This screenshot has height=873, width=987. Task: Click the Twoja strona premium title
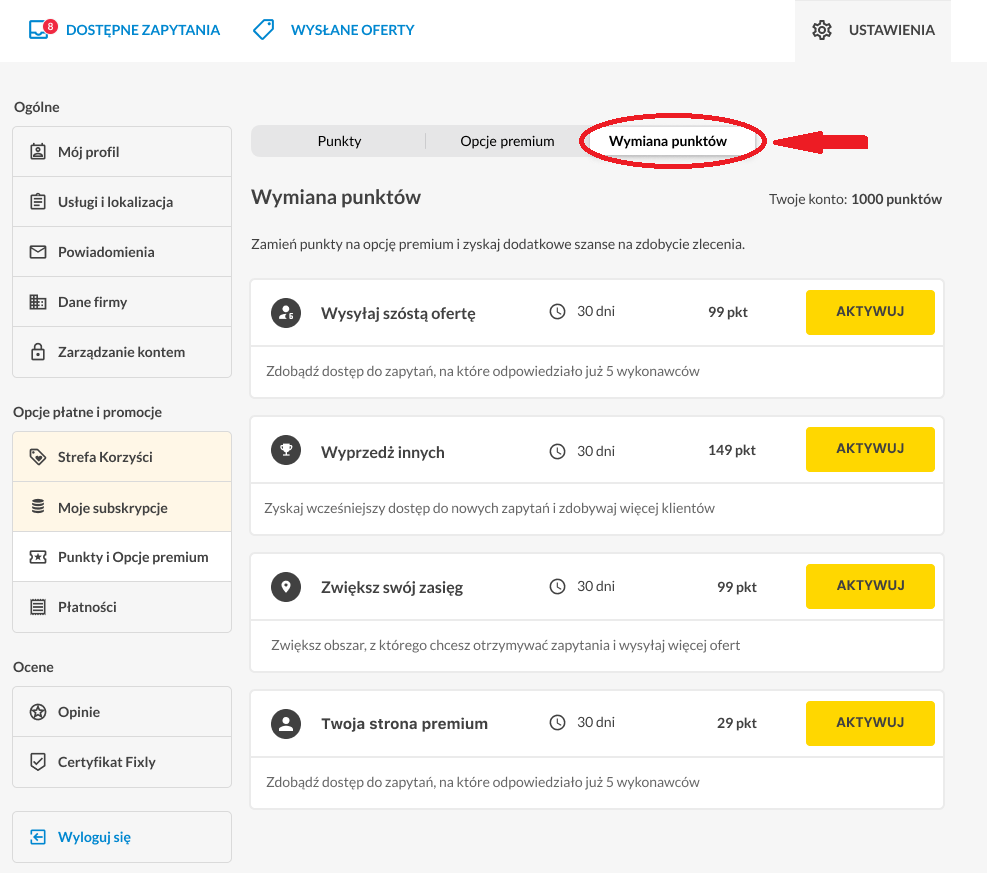(x=404, y=724)
